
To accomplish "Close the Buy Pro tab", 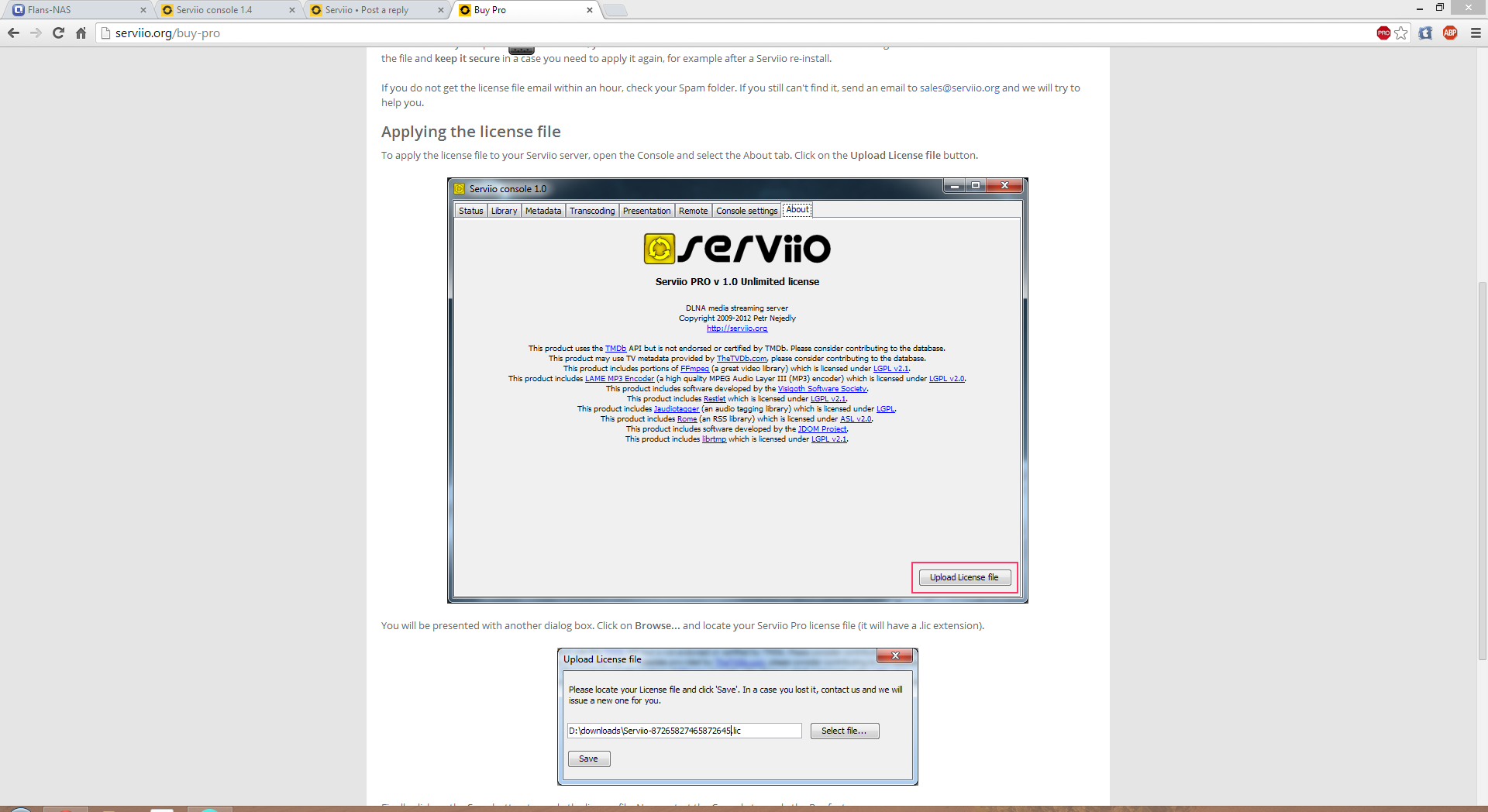I will pos(590,10).
